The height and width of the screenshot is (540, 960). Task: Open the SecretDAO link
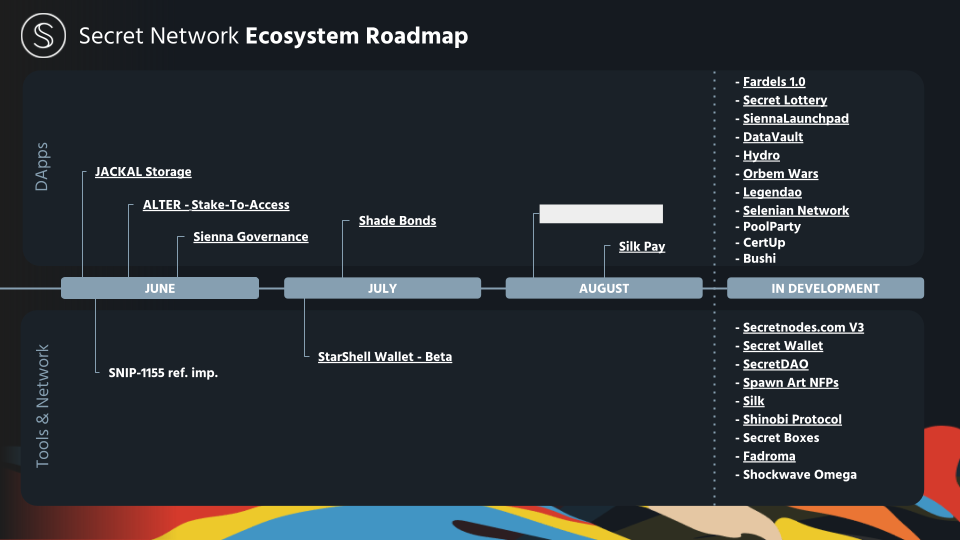pos(775,364)
